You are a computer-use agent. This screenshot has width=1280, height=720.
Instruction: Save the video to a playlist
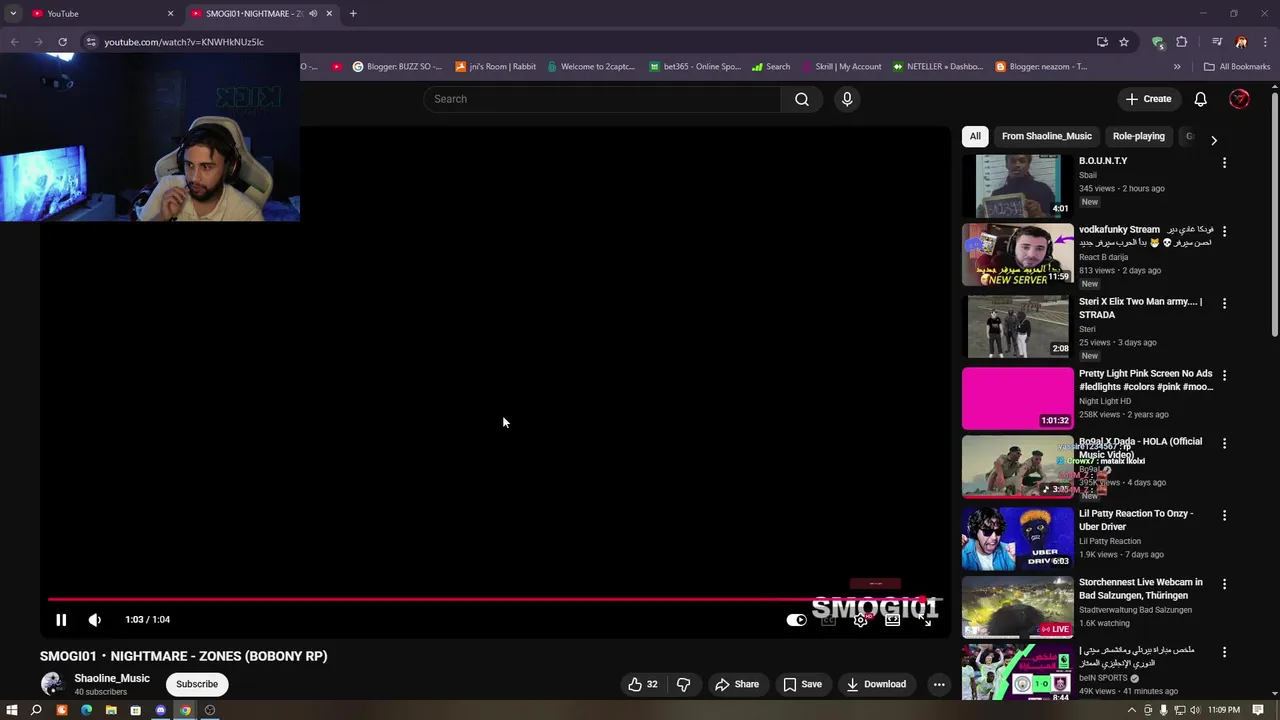point(802,685)
